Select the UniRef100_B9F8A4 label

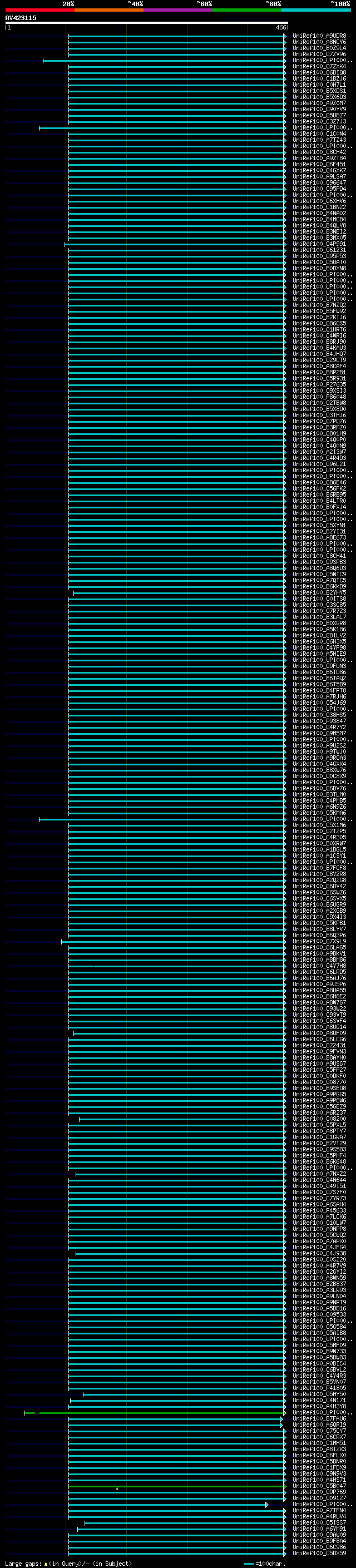point(319,1541)
